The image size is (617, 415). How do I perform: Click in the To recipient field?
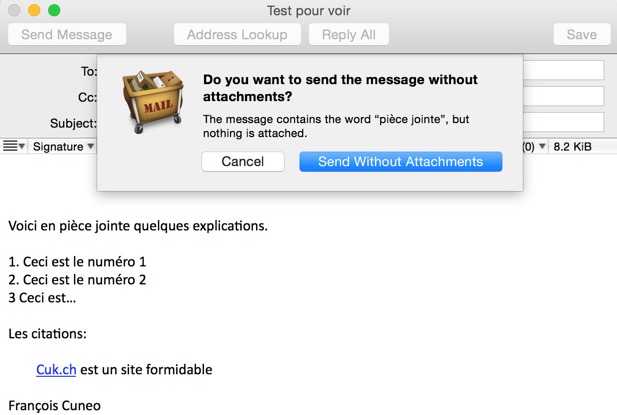point(563,70)
